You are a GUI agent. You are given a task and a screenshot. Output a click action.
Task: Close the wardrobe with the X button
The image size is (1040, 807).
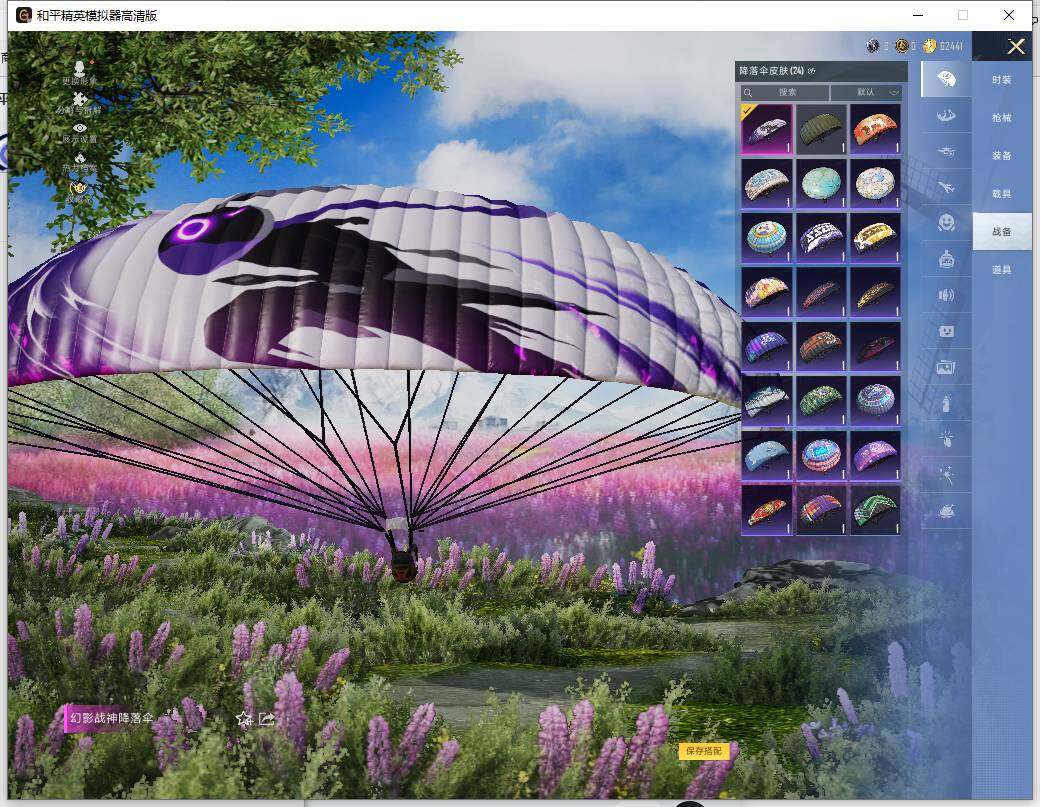pos(1016,47)
